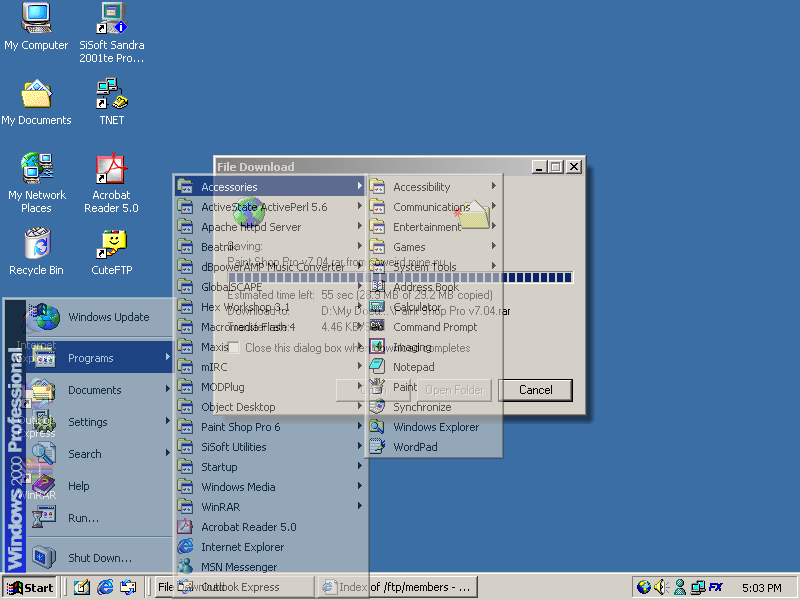Screen dimensions: 800x600
Task: Expand the Accessibility submenu
Action: [432, 187]
